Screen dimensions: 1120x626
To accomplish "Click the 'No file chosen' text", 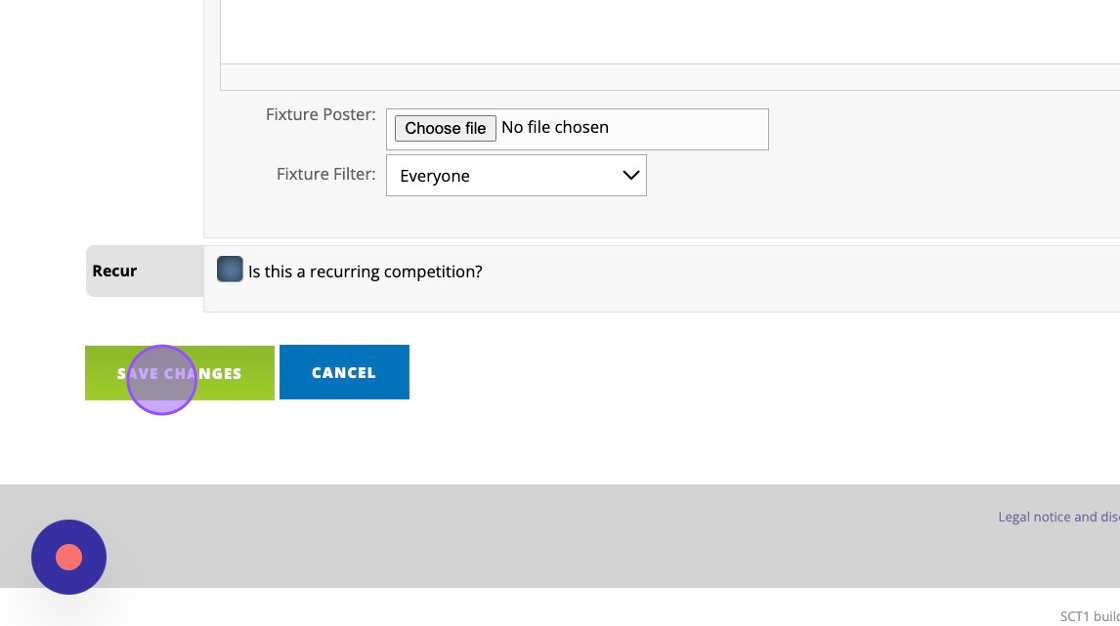I will 555,128.
